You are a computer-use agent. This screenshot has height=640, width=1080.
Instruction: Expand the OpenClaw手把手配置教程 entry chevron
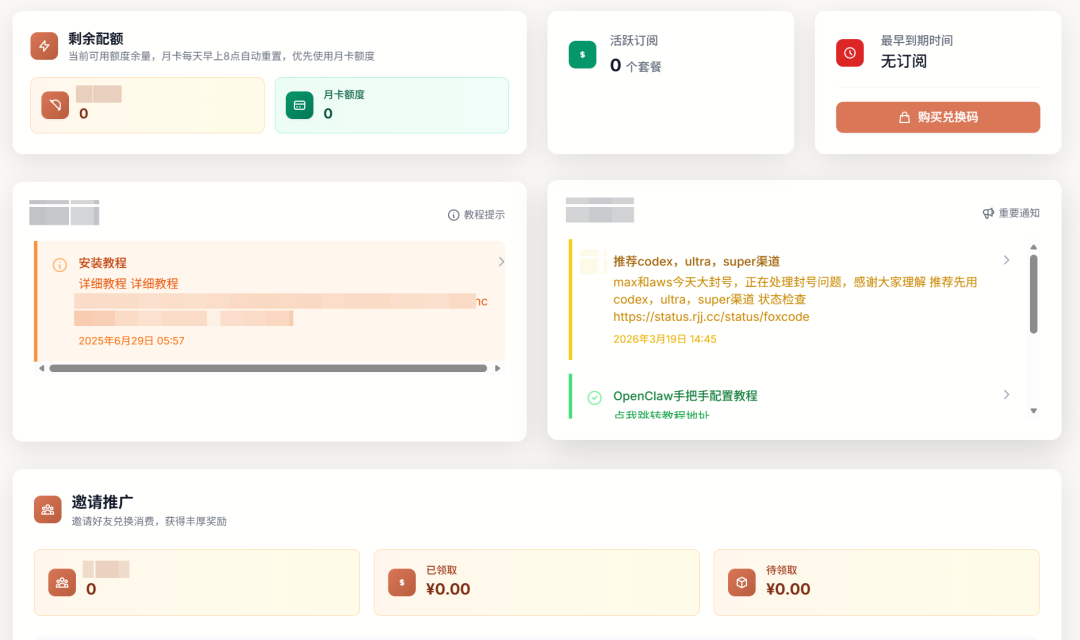[1007, 394]
